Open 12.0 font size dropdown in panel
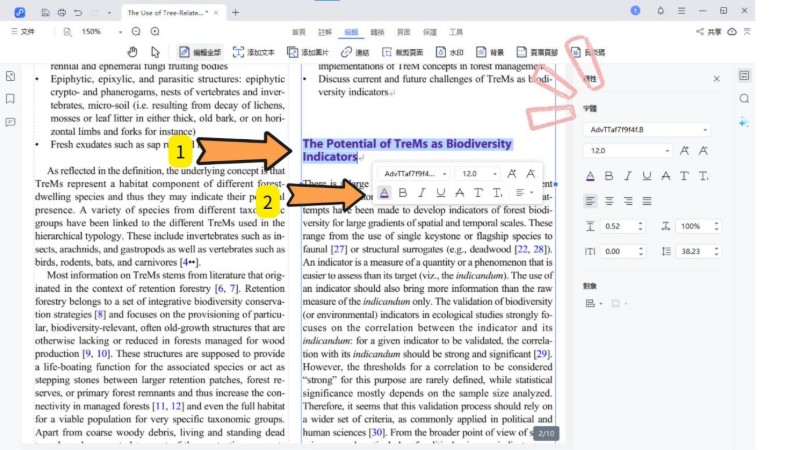This screenshot has height=450, width=800. click(x=628, y=151)
